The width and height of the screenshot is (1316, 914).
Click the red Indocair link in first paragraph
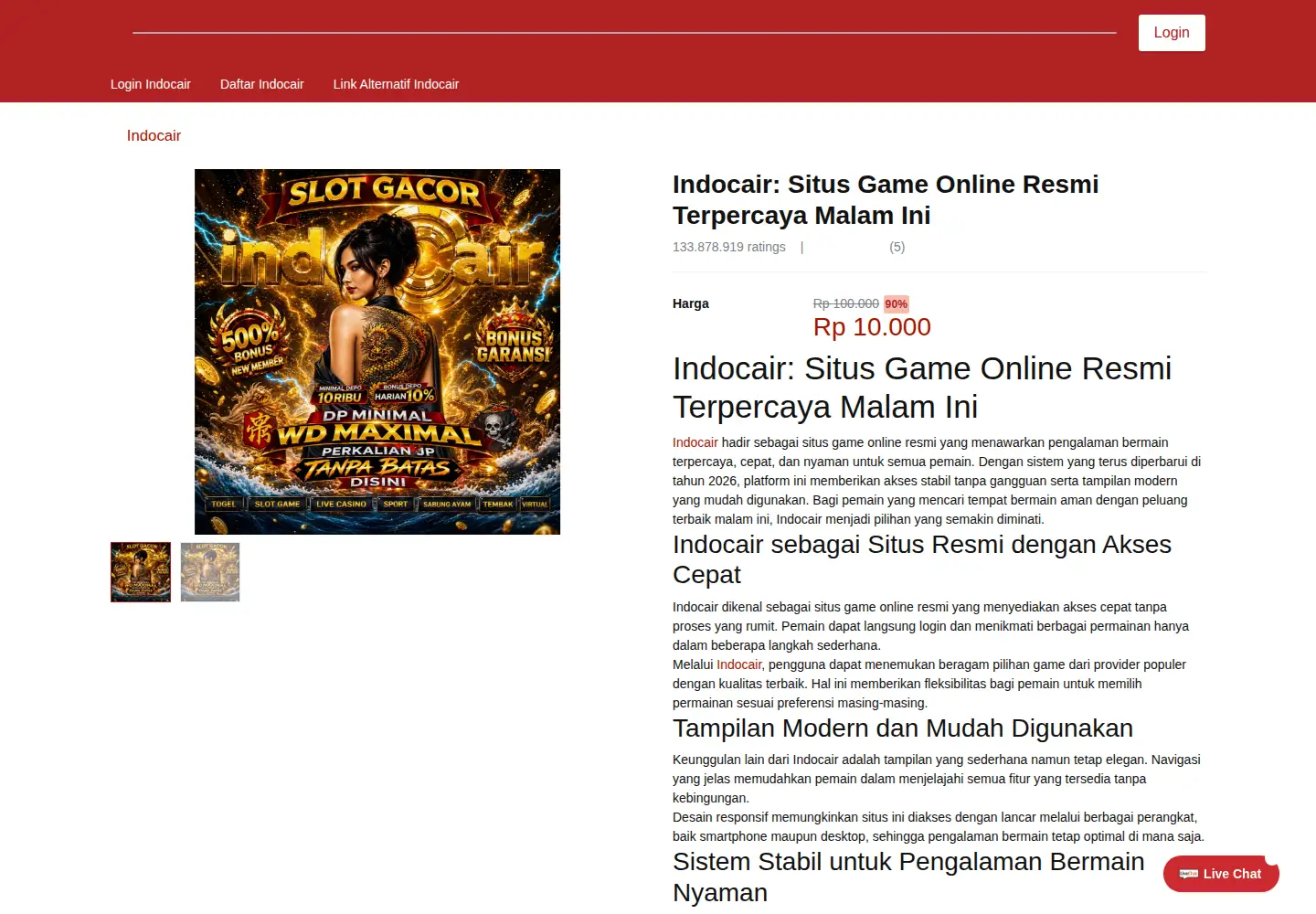(x=695, y=442)
